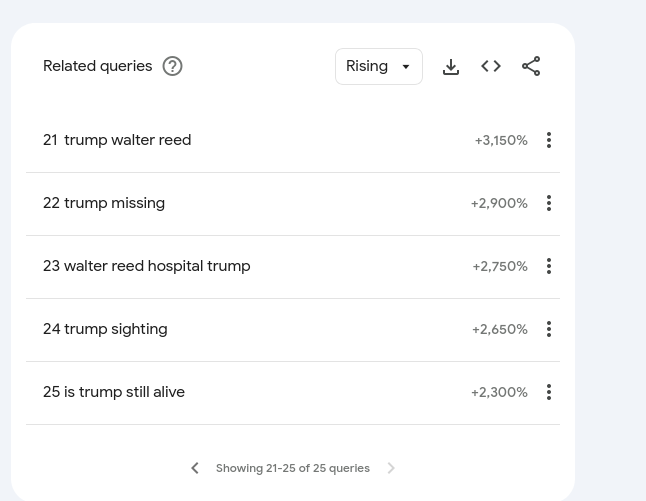Image resolution: width=646 pixels, height=501 pixels.
Task: Open query 'trump walter reed'
Action: (128, 140)
